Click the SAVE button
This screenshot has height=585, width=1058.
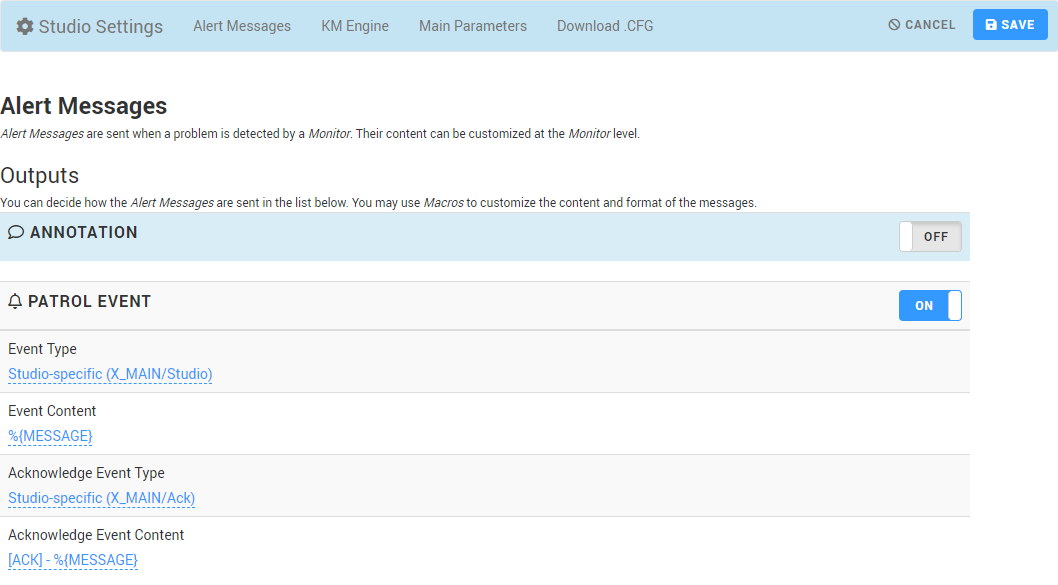pyautogui.click(x=1010, y=24)
